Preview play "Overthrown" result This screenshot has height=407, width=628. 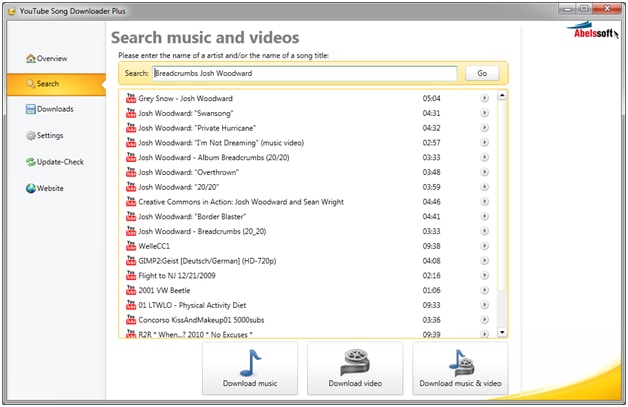(x=484, y=172)
